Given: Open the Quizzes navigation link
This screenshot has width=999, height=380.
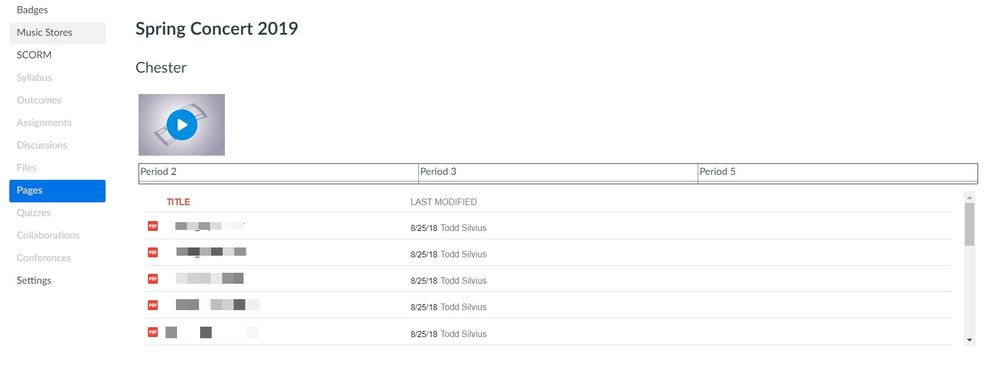Looking at the screenshot, I should (34, 213).
